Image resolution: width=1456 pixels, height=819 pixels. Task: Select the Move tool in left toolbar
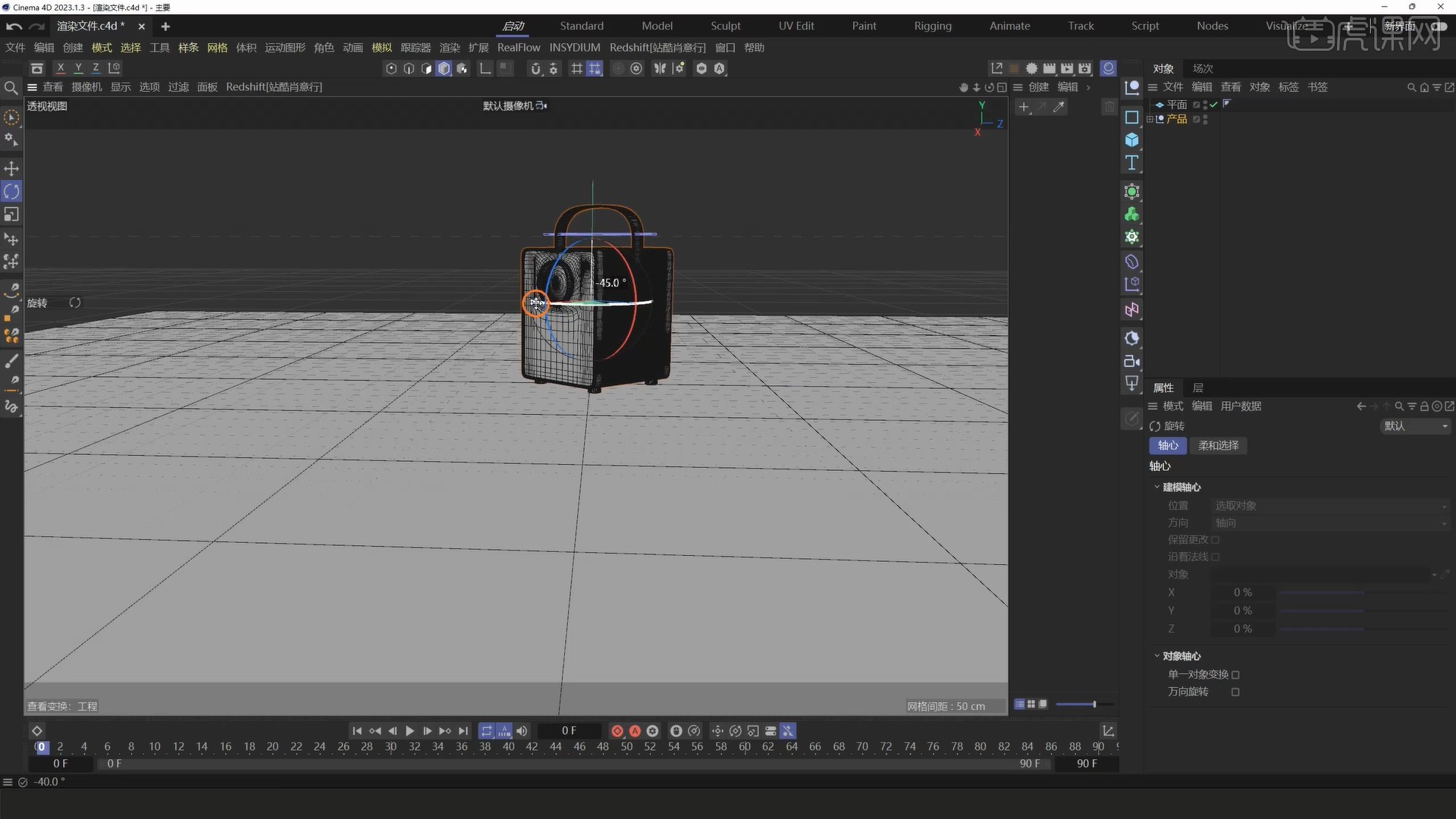[x=11, y=168]
